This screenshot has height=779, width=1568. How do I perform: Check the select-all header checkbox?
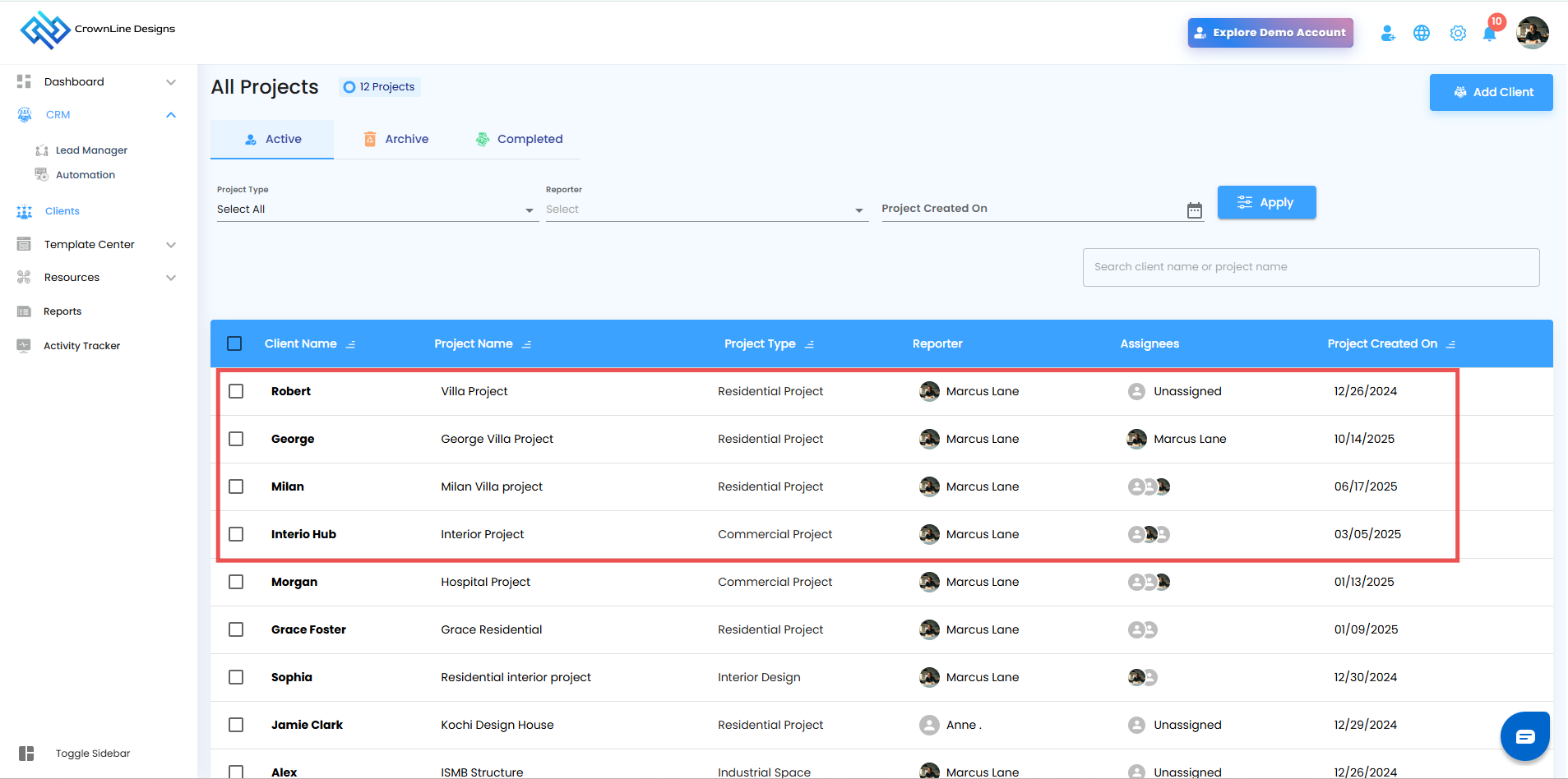coord(234,343)
